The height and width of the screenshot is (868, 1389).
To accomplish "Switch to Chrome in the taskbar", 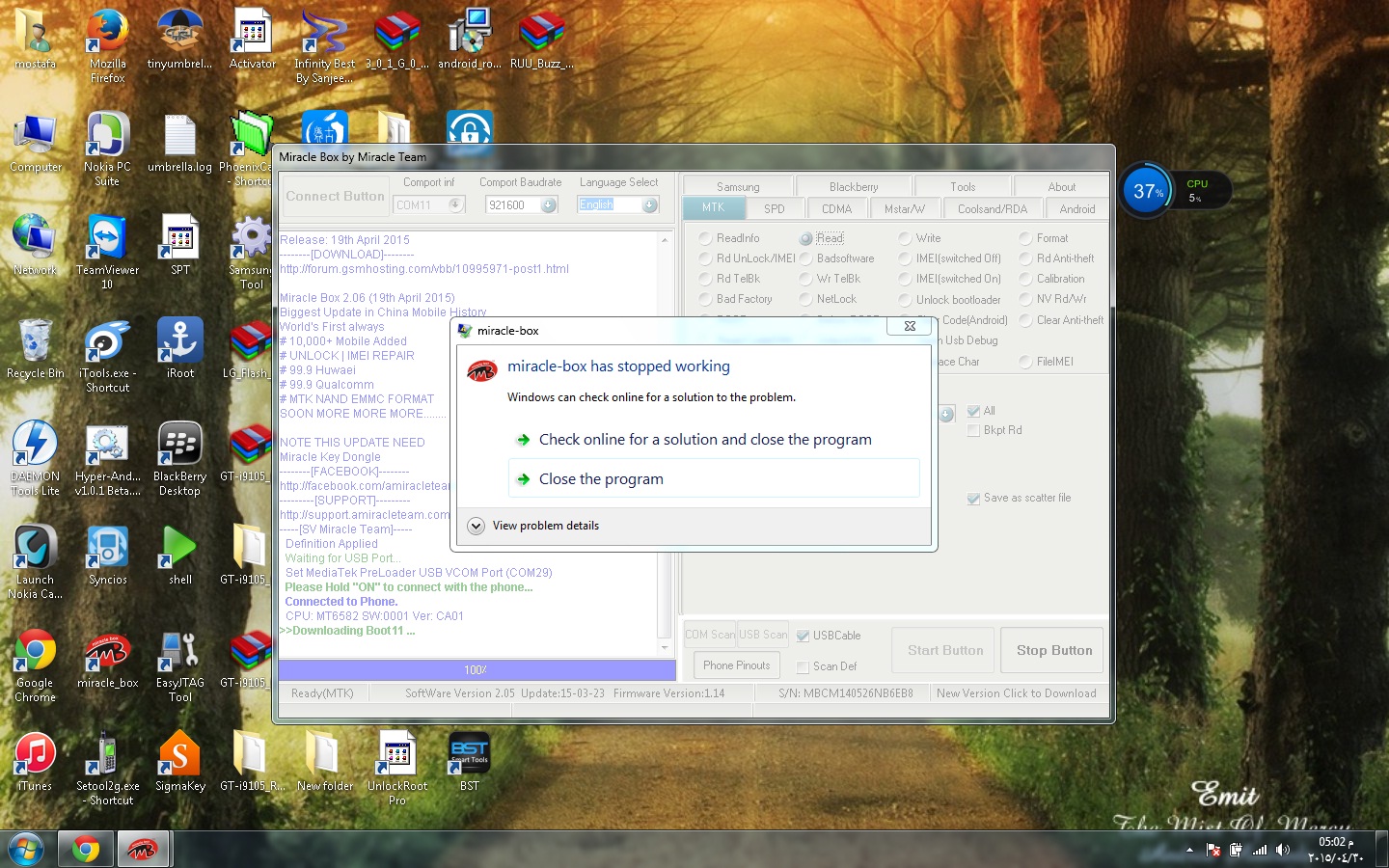I will click(86, 850).
